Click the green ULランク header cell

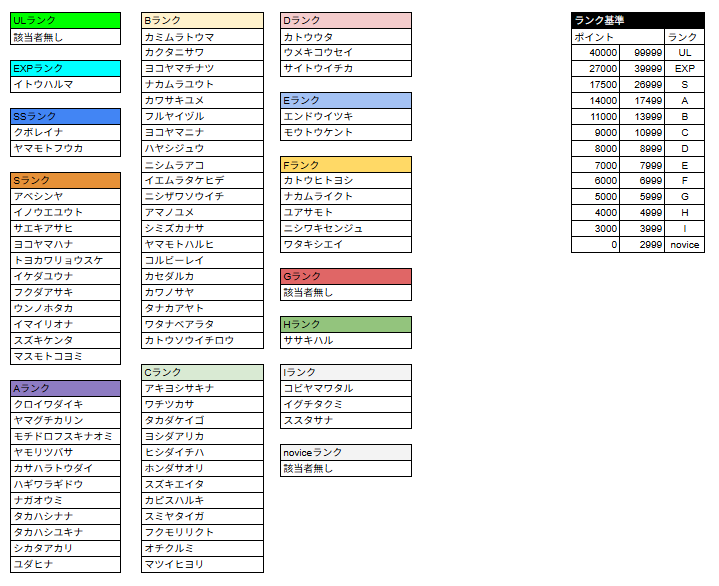pos(65,20)
